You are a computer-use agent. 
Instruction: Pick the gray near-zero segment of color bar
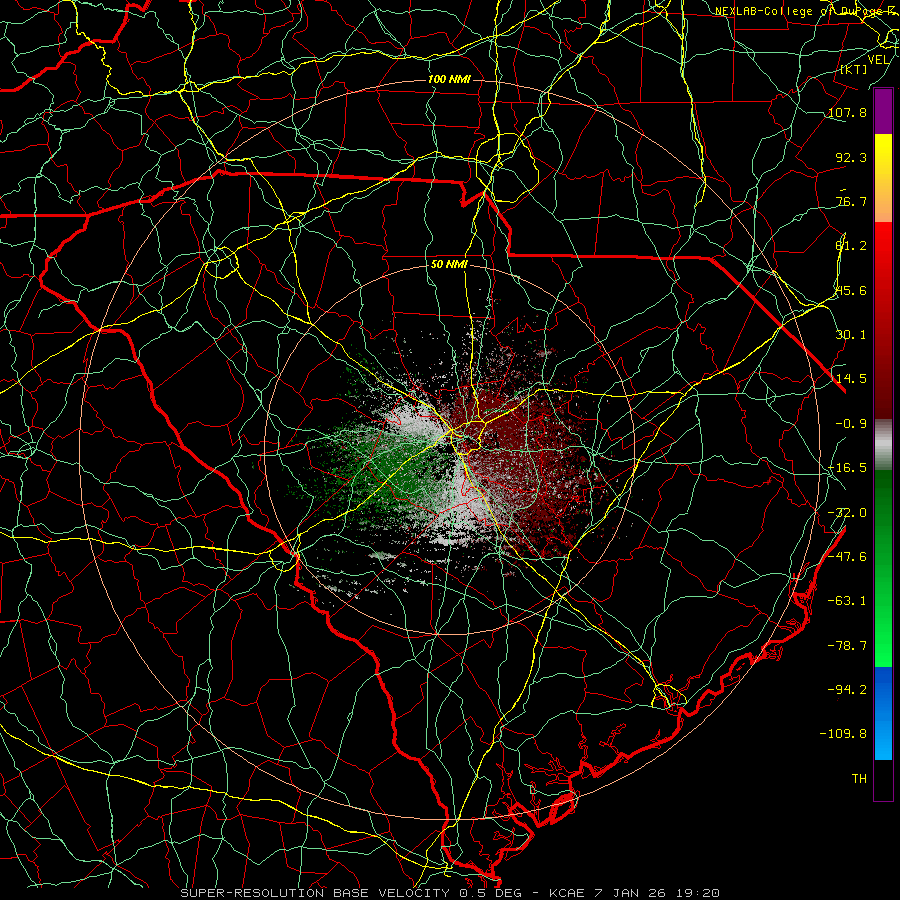point(883,442)
